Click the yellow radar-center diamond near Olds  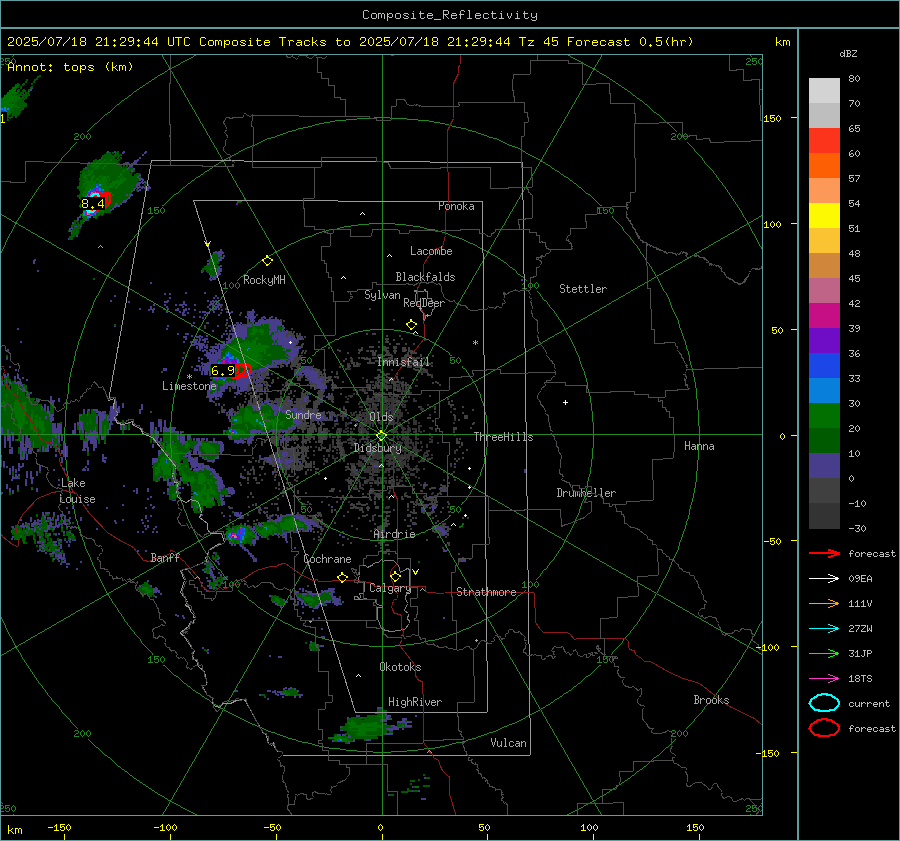coord(381,436)
